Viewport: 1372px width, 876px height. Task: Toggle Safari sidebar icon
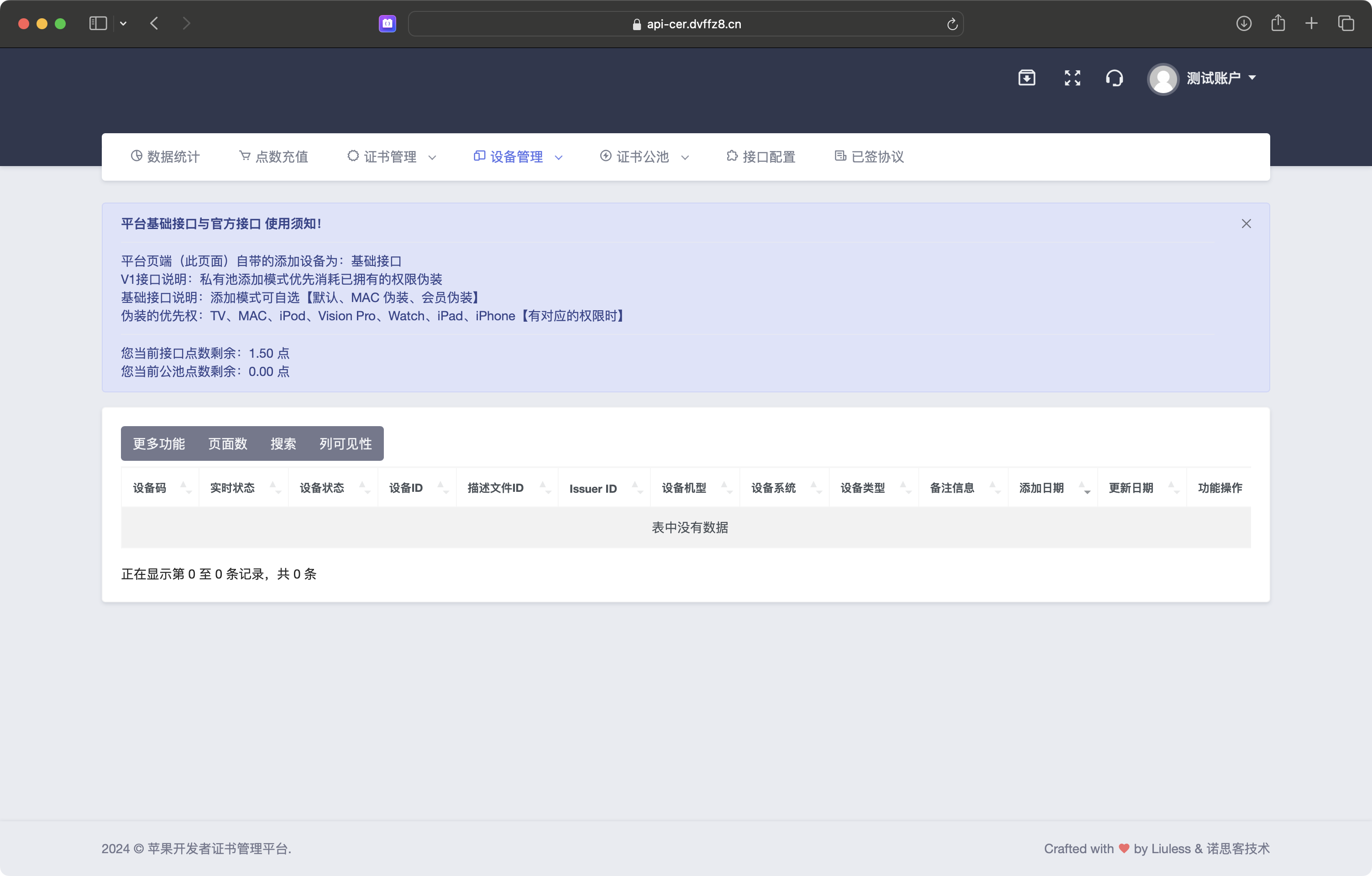coord(98,23)
